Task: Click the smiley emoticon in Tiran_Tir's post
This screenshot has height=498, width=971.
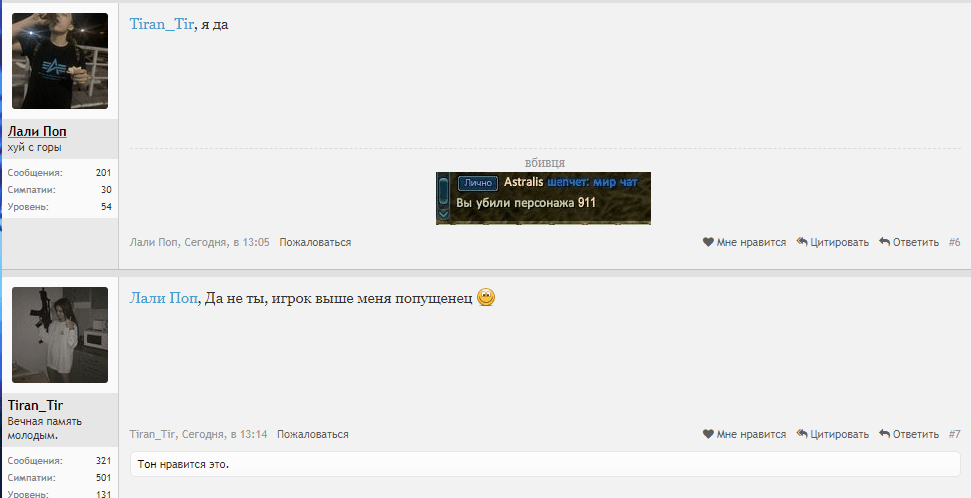Action: [x=486, y=298]
